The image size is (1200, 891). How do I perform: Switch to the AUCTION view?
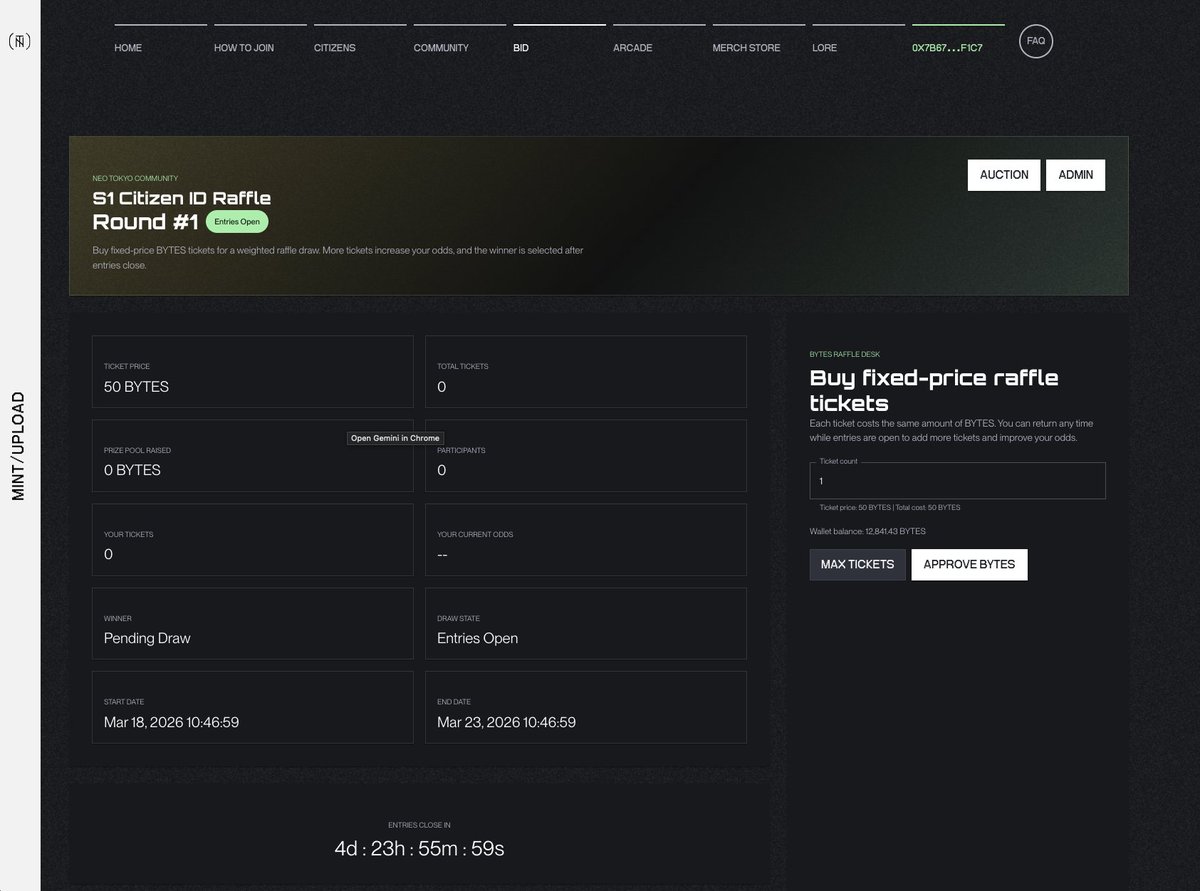pyautogui.click(x=1004, y=174)
